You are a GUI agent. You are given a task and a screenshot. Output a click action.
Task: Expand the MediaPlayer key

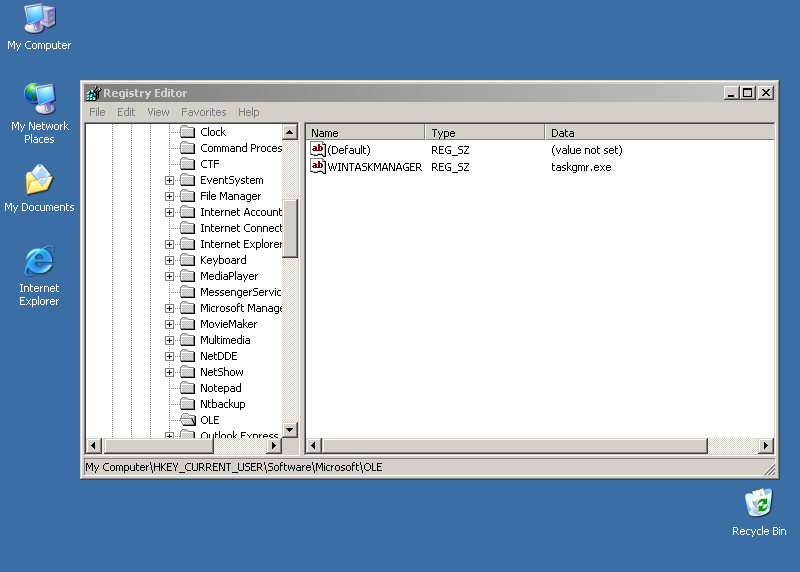click(x=169, y=277)
